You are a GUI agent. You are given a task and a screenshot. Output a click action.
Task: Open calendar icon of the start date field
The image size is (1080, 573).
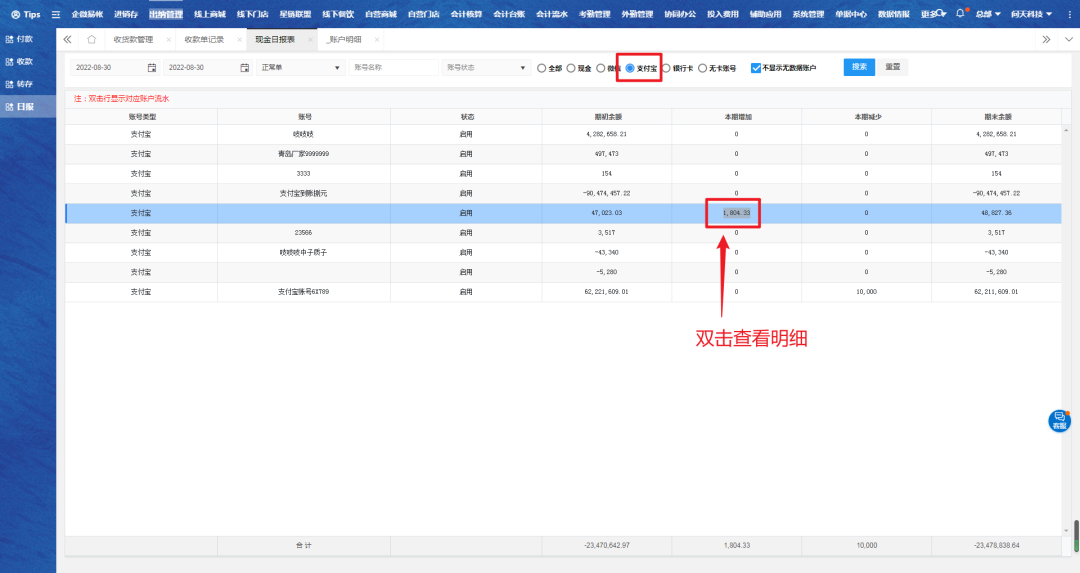click(152, 68)
